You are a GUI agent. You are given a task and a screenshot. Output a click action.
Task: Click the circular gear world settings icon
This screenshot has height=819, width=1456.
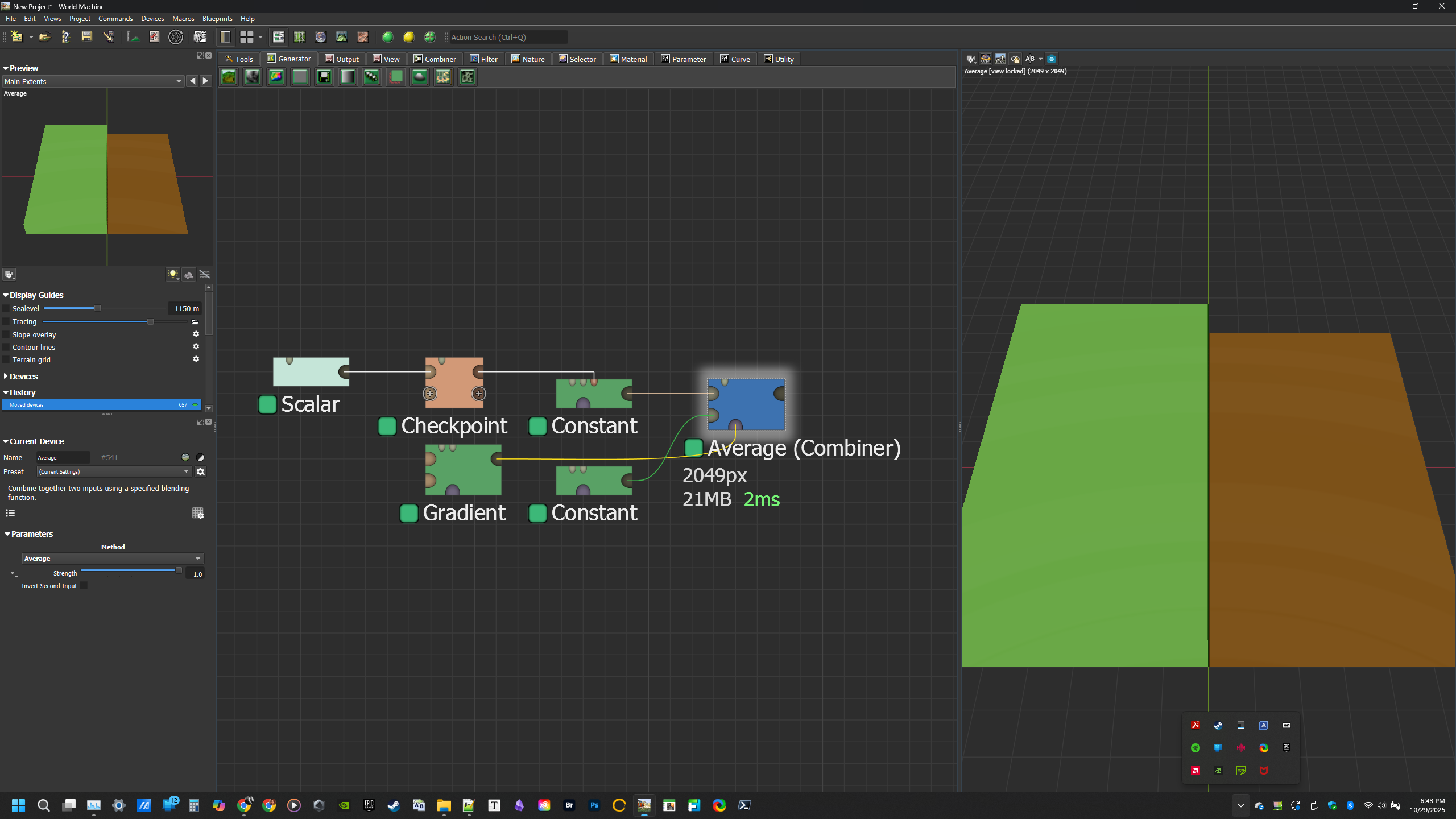tap(176, 37)
